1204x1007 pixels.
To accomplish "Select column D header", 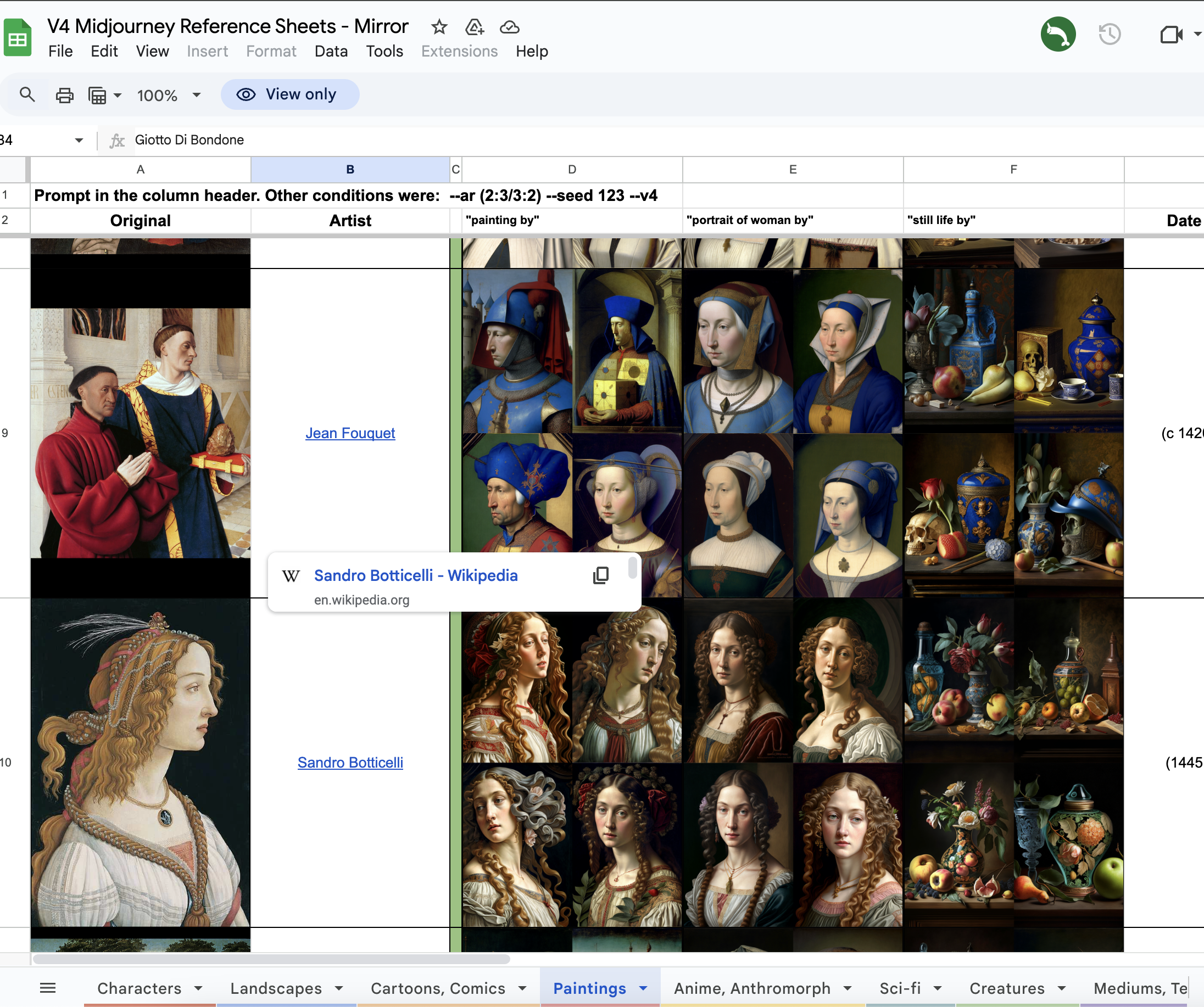I will click(572, 170).
